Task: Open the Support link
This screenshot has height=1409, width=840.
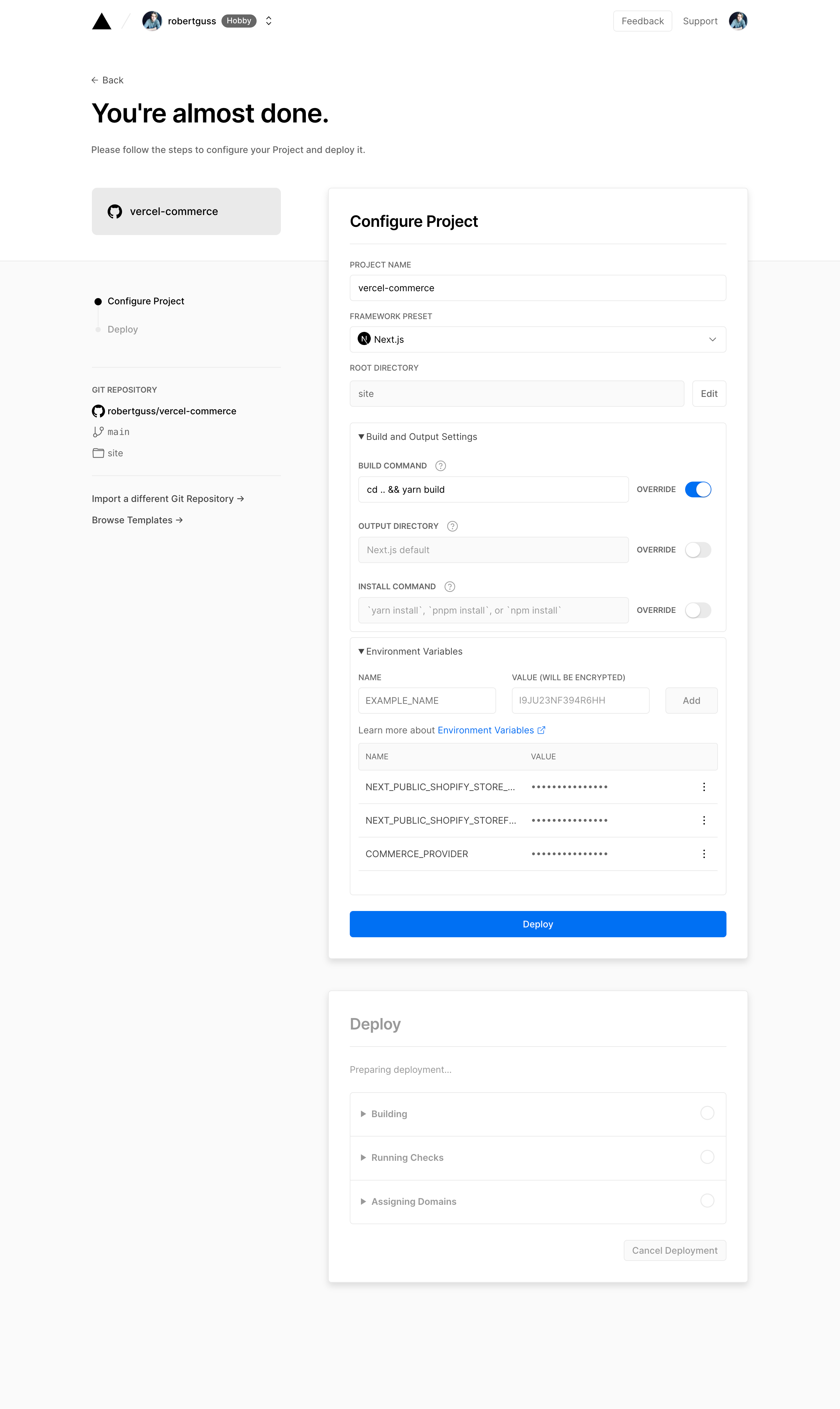Action: point(700,21)
